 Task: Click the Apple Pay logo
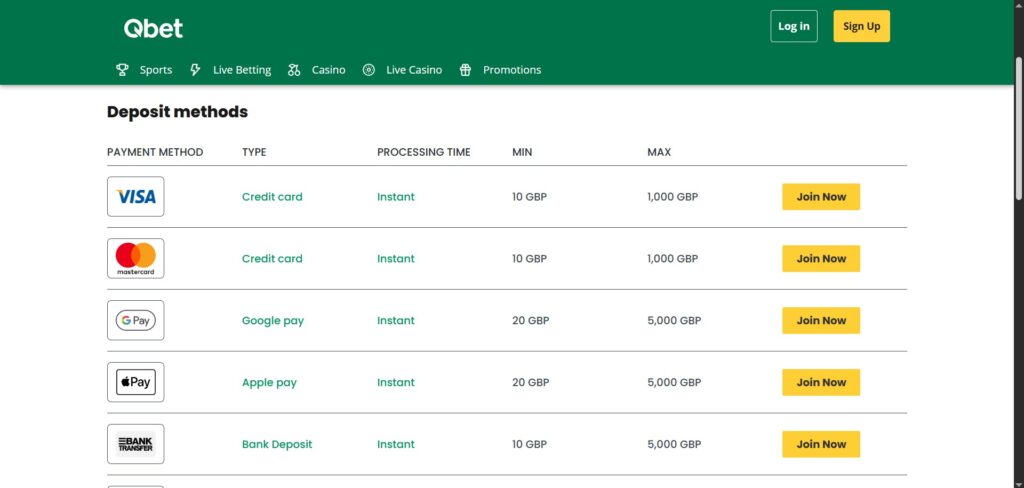click(136, 383)
